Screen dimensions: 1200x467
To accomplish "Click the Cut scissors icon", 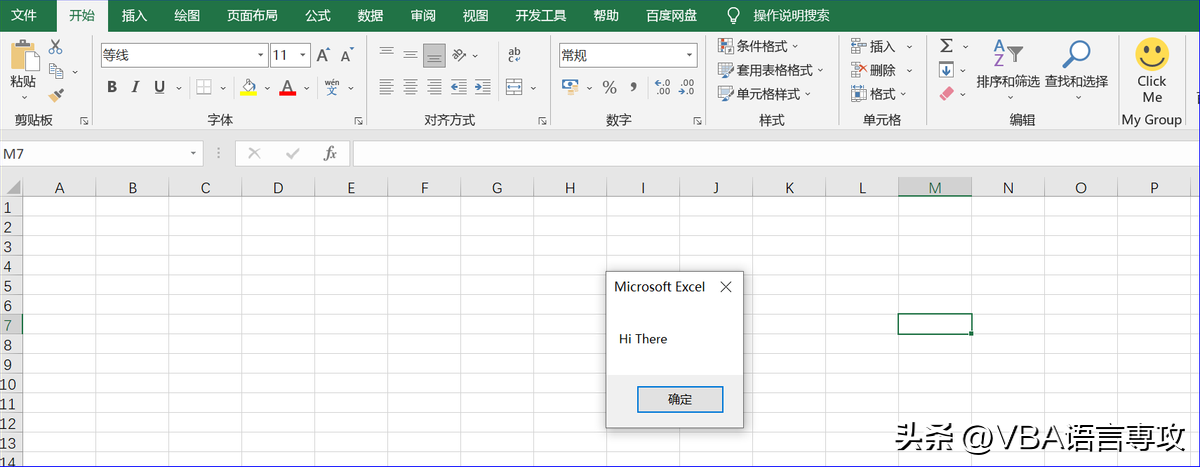I will pos(55,47).
